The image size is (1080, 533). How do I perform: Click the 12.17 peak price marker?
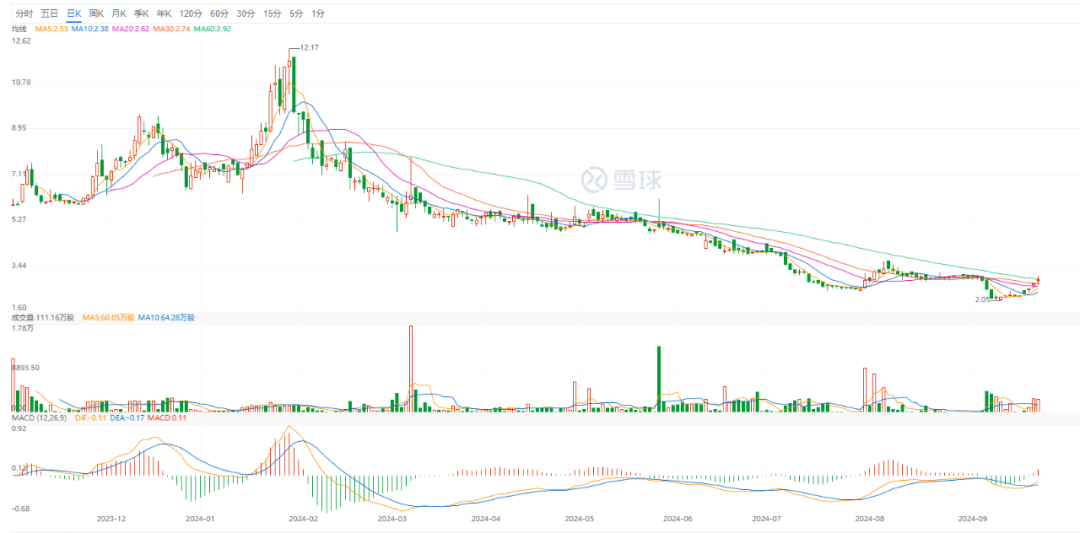309,47
